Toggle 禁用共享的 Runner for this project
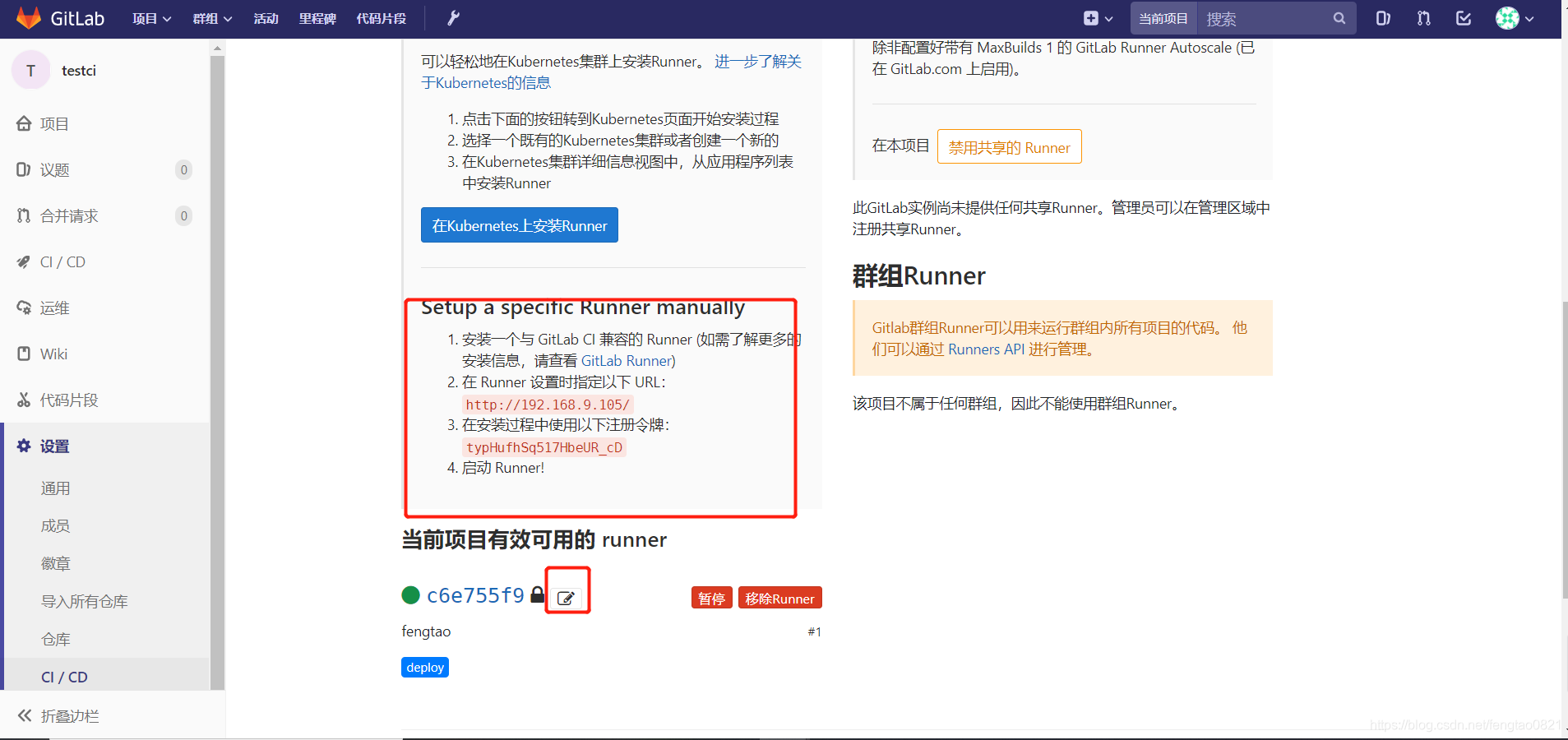This screenshot has height=740, width=1568. click(x=1009, y=146)
